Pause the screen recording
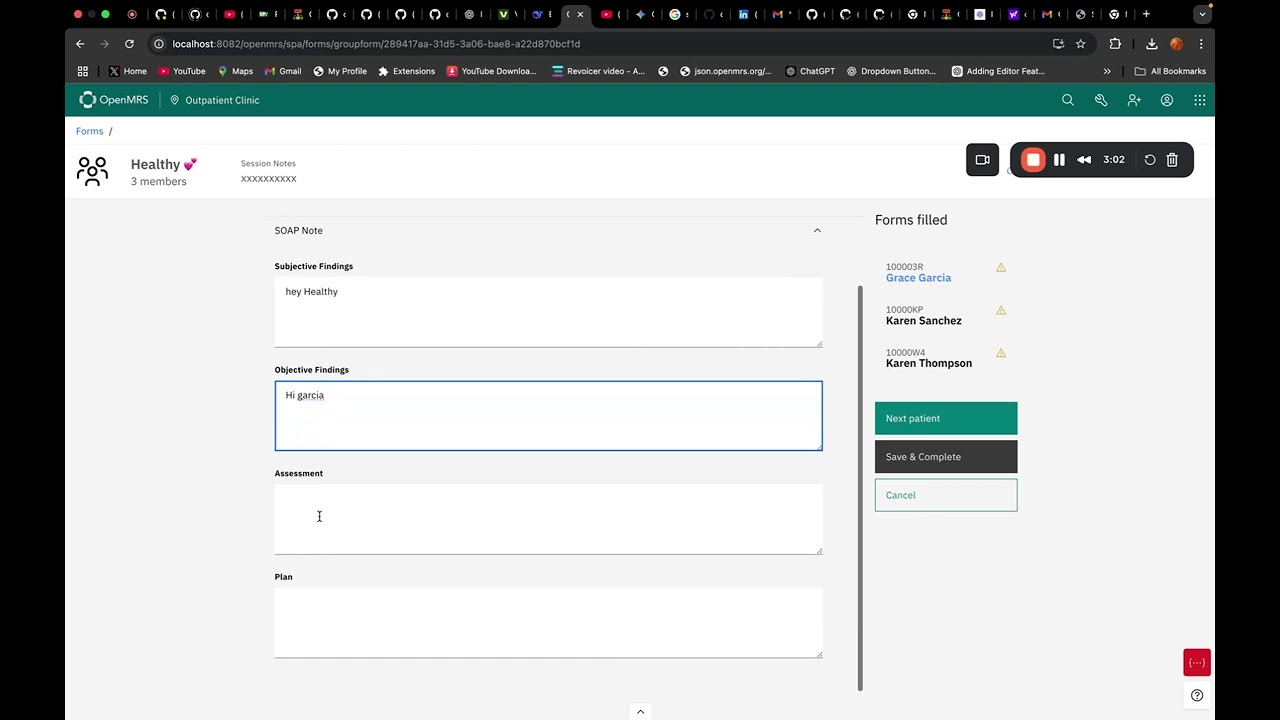 tap(1059, 160)
